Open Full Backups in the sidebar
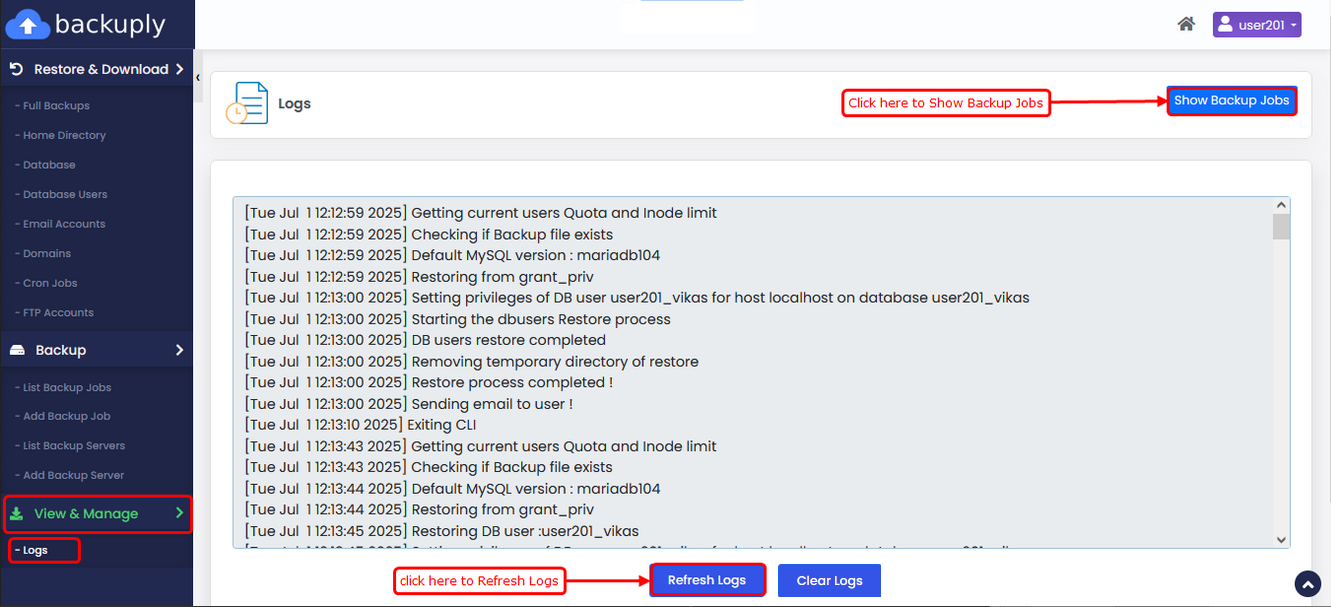Image resolution: width=1331 pixels, height=607 pixels. [x=56, y=106]
